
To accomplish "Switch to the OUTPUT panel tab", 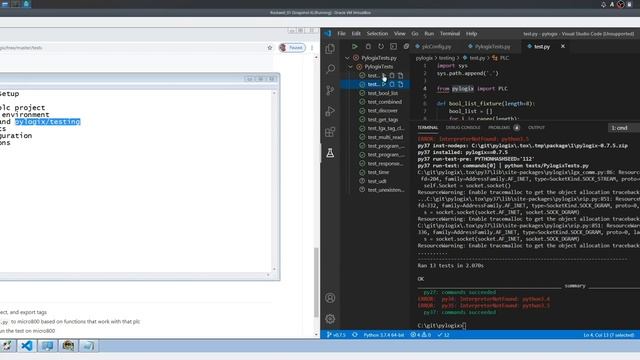I will tap(536, 128).
